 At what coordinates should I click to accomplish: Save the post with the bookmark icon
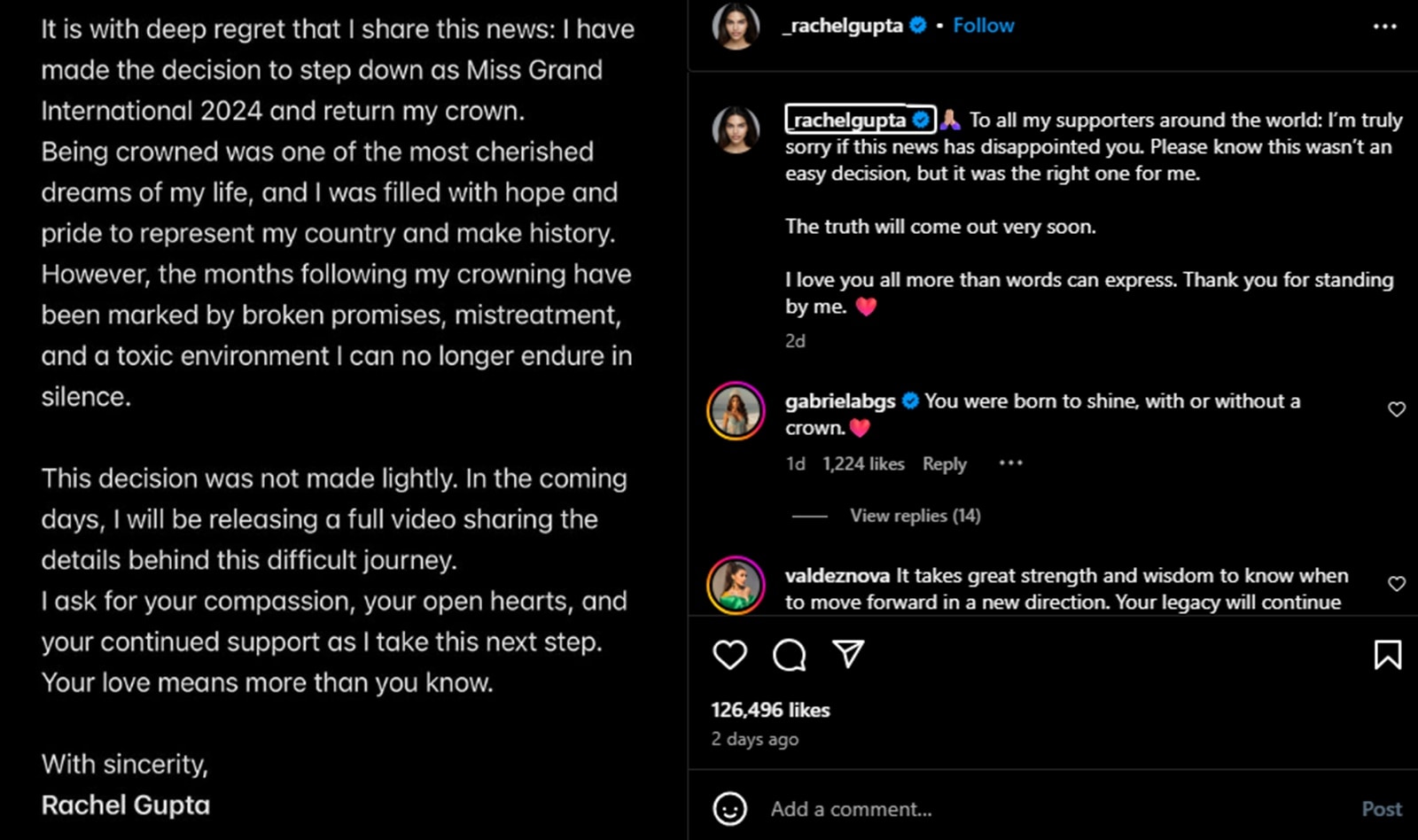pyautogui.click(x=1388, y=655)
